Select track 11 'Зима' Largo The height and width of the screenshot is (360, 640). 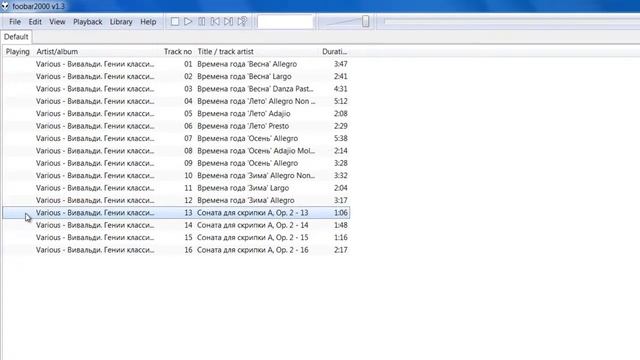pos(176,188)
